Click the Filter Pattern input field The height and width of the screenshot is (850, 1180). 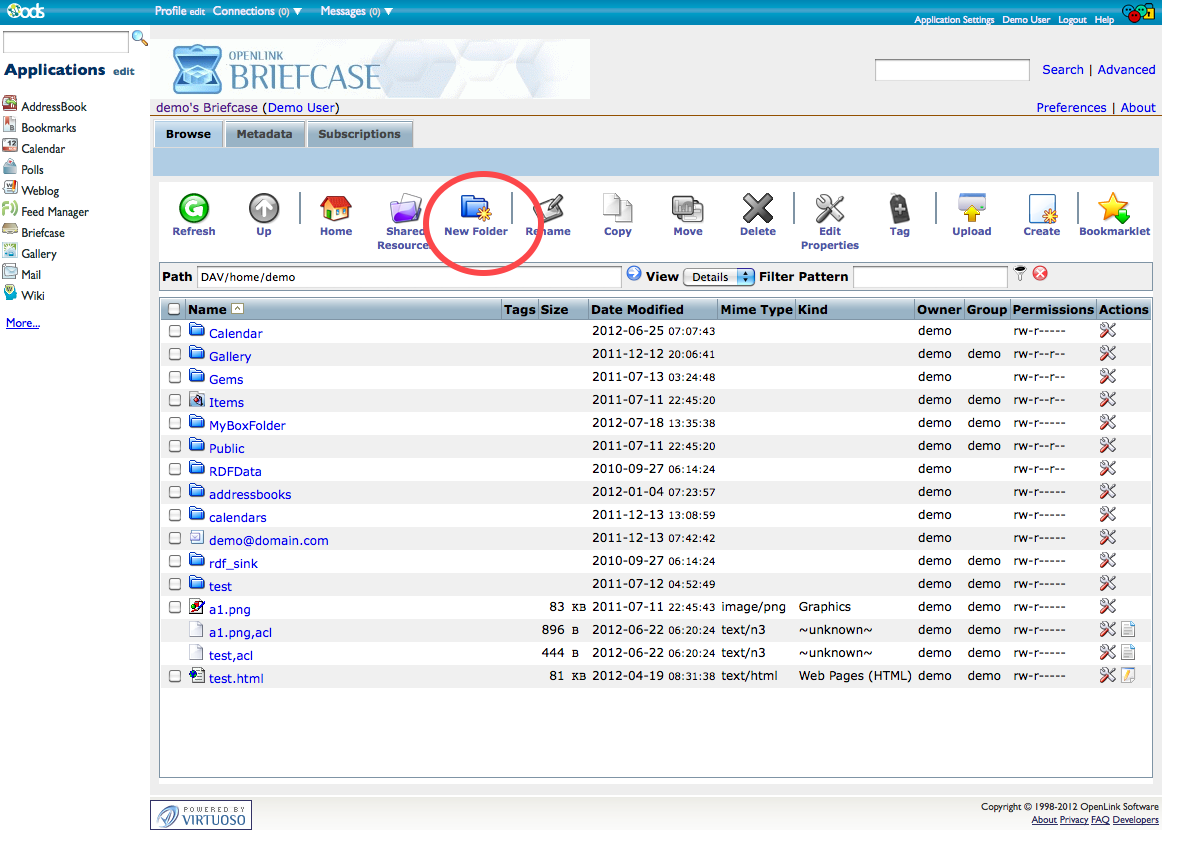930,277
